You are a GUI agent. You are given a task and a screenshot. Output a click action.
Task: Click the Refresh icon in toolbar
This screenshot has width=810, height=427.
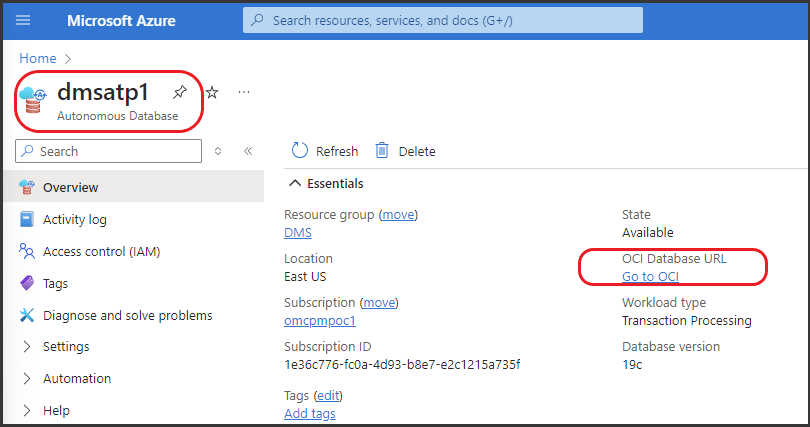pos(300,150)
